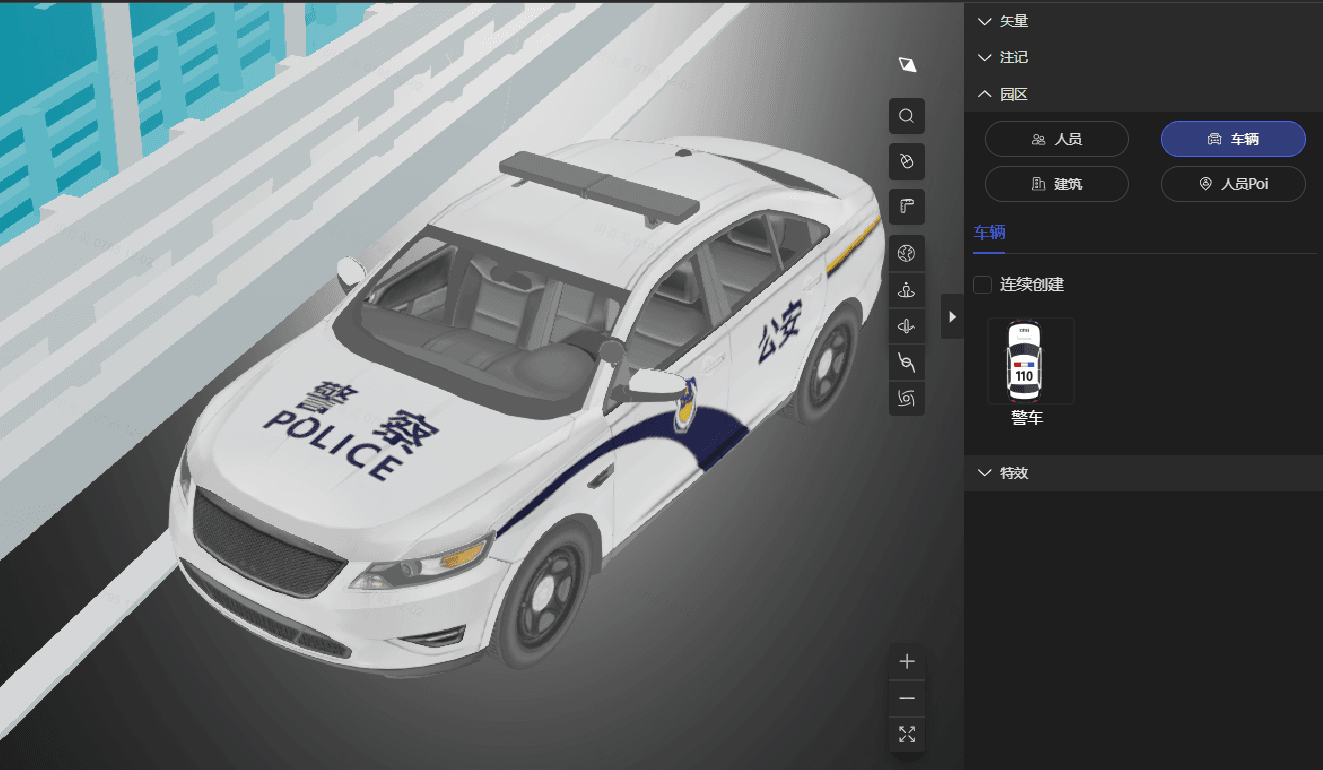This screenshot has height=770, width=1323.
Task: Enter fullscreen with the expand arrows icon
Action: (907, 735)
